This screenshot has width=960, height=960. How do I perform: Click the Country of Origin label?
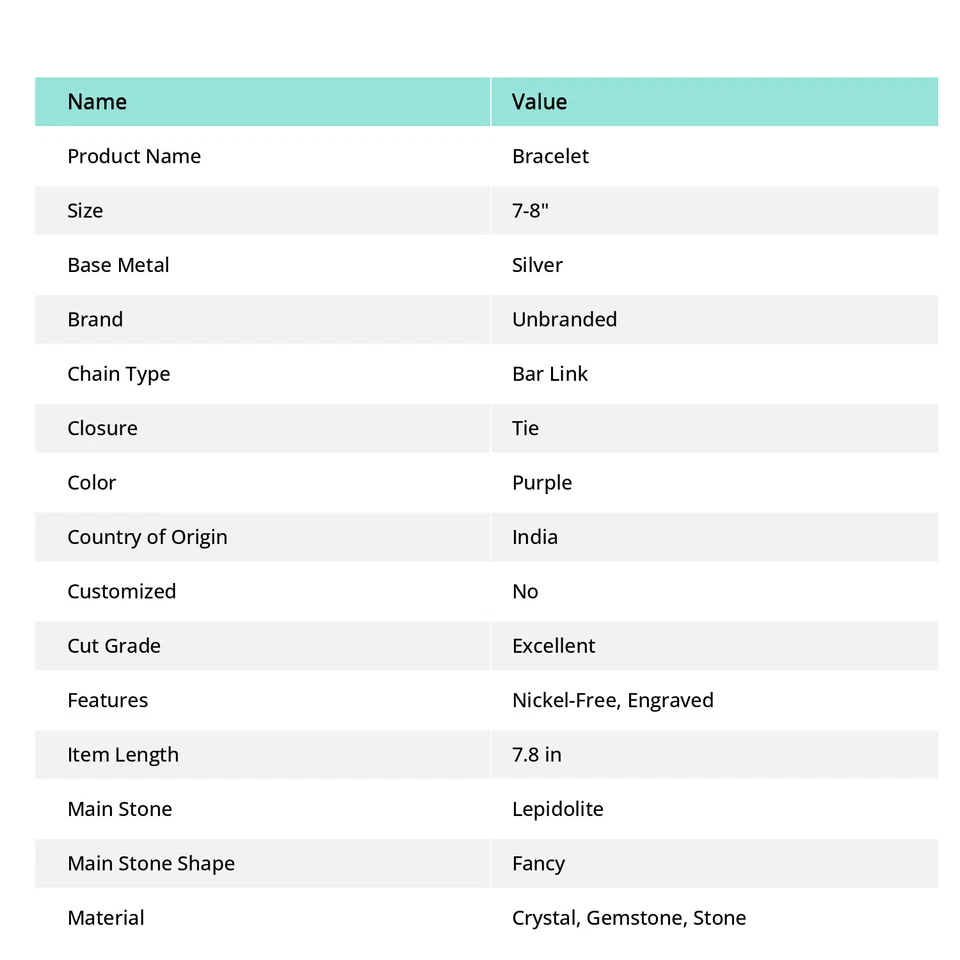pyautogui.click(x=147, y=537)
